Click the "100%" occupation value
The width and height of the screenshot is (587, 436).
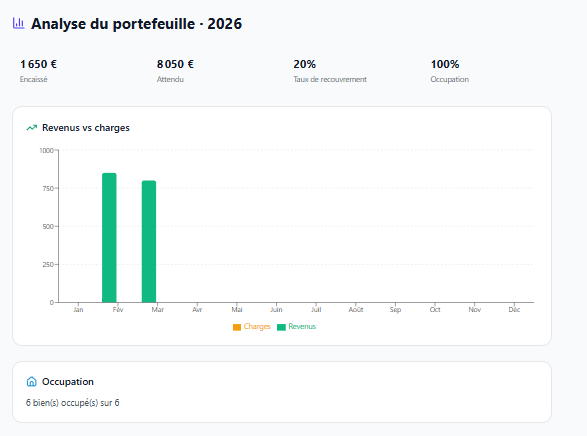445,64
